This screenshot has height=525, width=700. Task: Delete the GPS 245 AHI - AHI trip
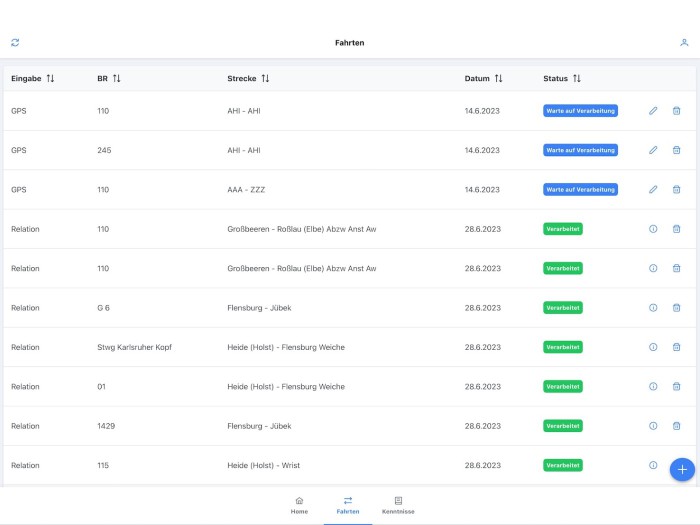(x=676, y=150)
